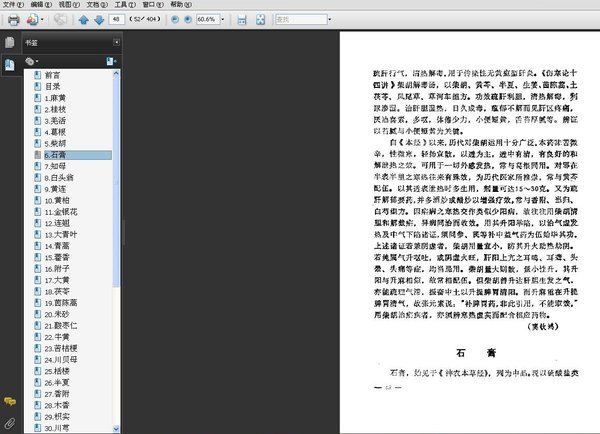Open the 26.半夏 bookmark
Viewport: 600px width, 434px height.
click(x=57, y=382)
